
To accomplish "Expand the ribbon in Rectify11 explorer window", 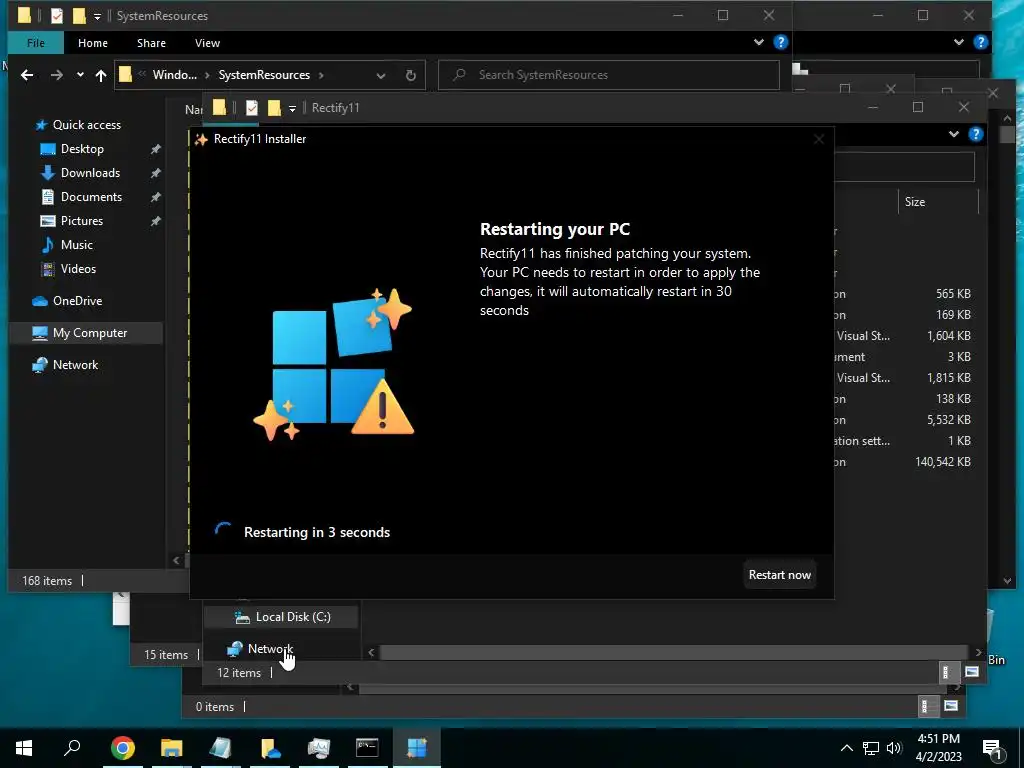I will [x=953, y=134].
